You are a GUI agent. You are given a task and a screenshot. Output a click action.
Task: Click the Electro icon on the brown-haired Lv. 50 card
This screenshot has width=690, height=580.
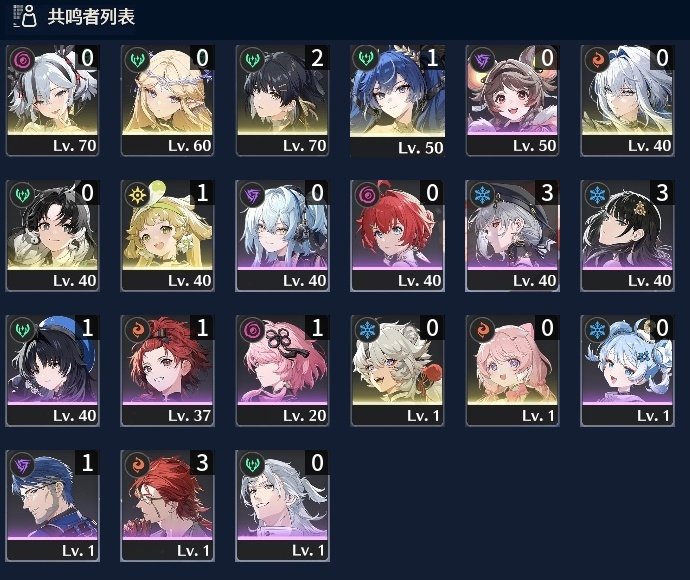[x=482, y=59]
